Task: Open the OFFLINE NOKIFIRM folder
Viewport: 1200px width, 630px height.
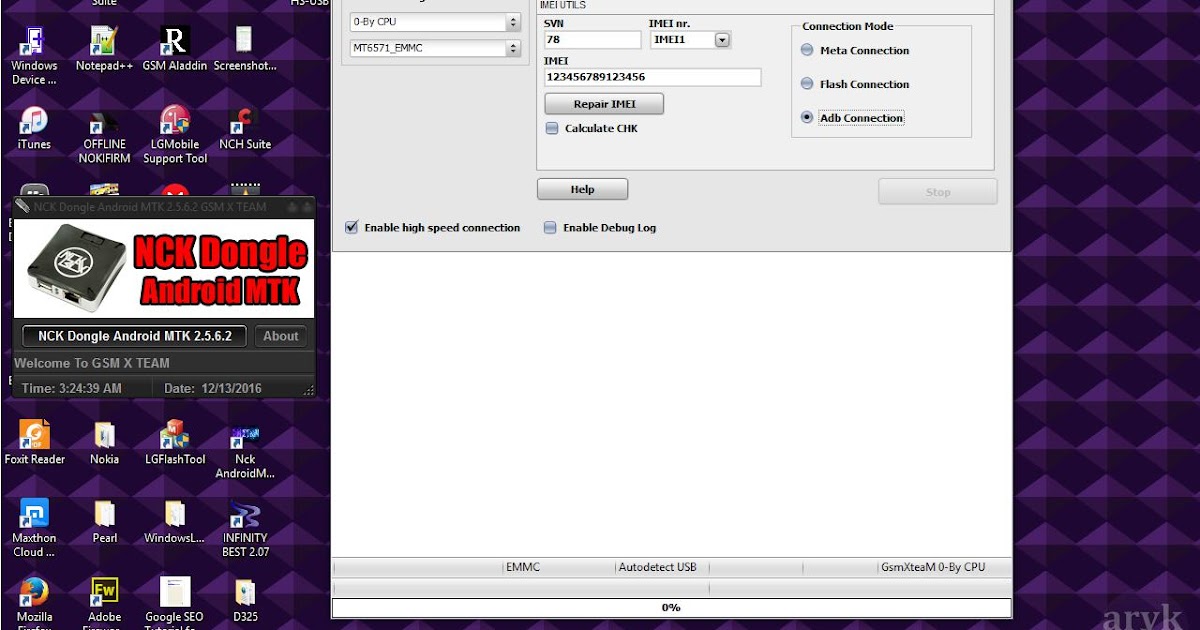Action: click(103, 123)
